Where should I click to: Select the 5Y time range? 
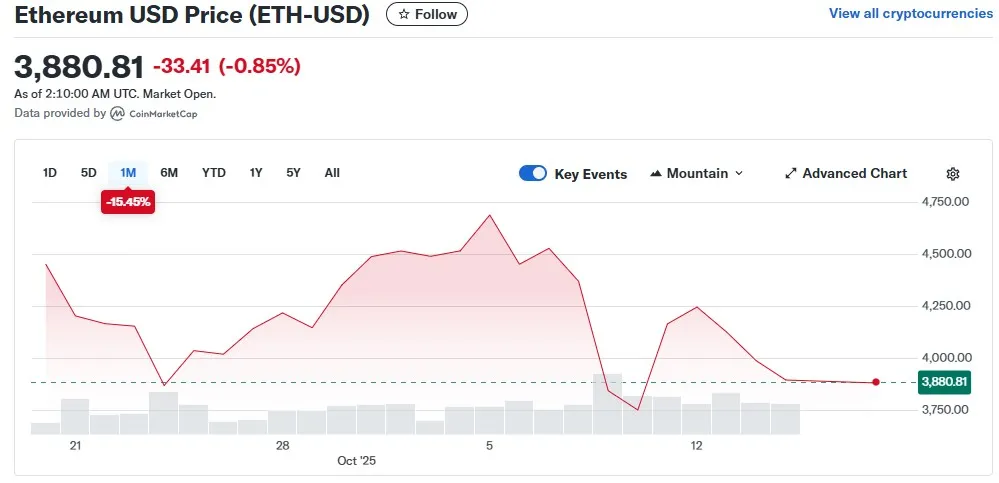click(x=293, y=172)
